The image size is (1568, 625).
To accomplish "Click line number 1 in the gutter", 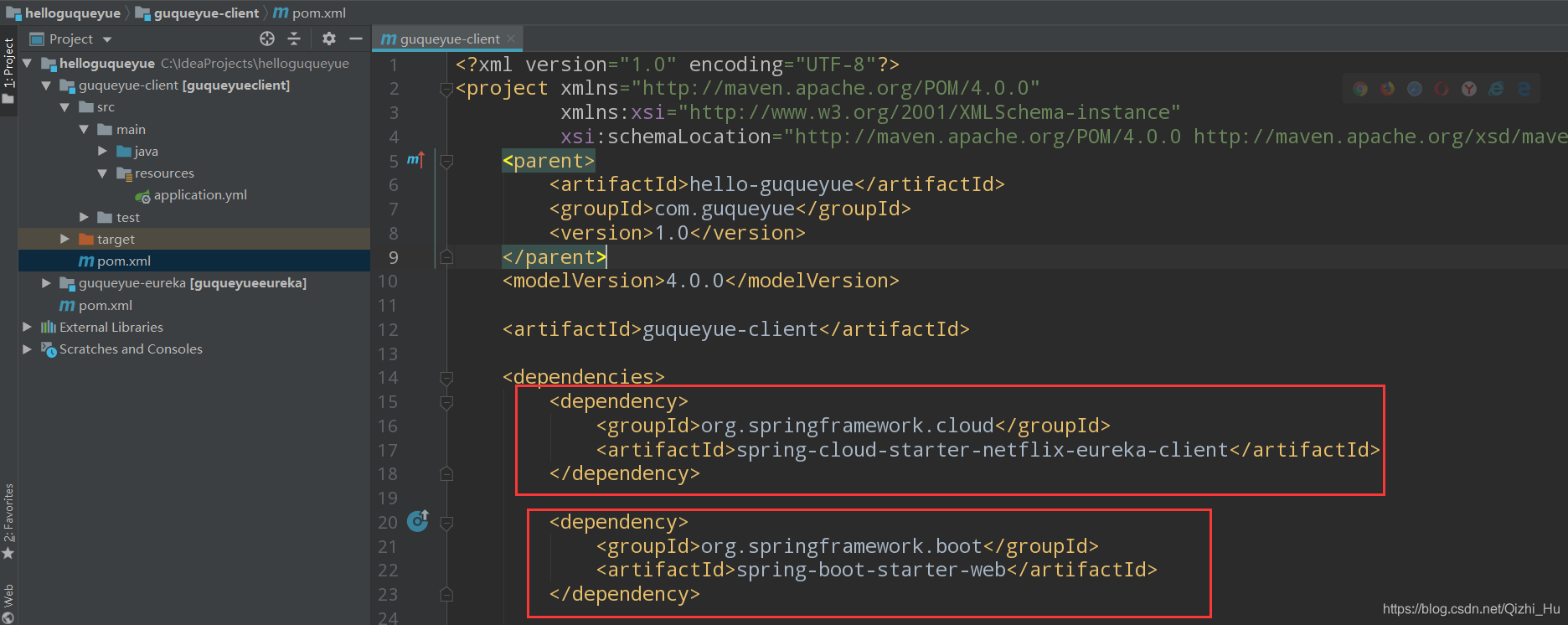I will [x=393, y=65].
